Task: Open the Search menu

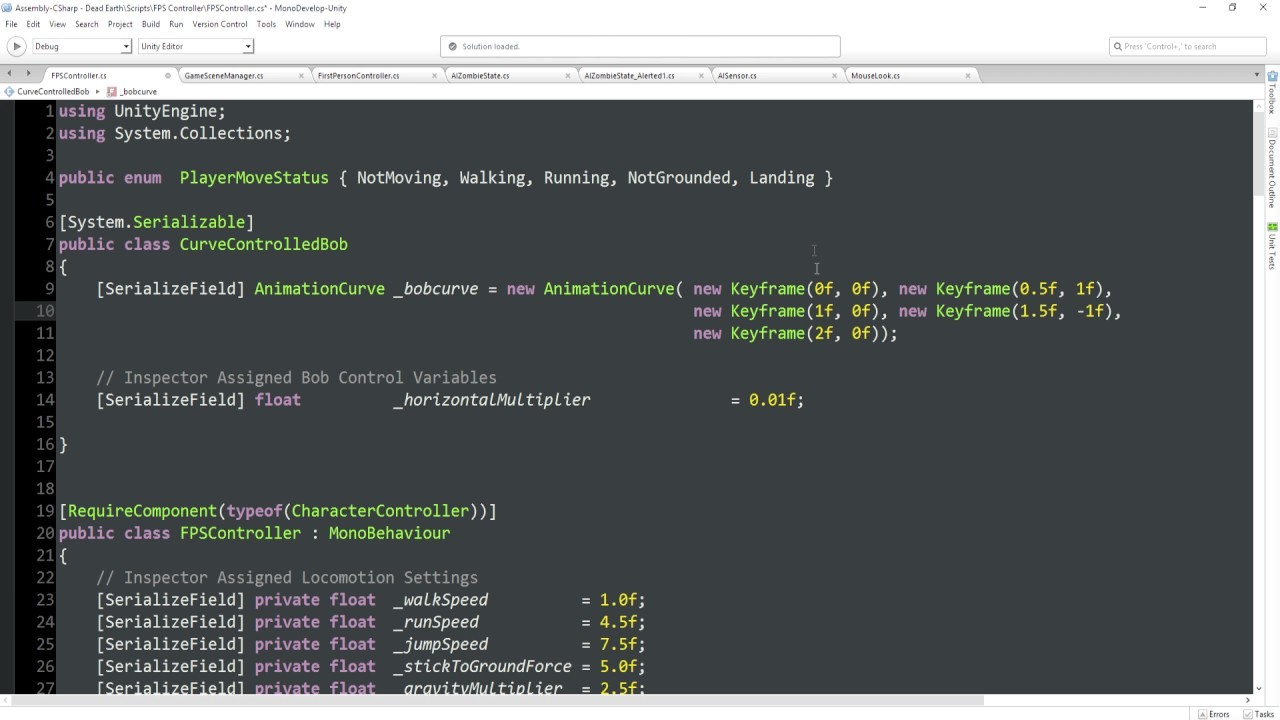Action: [87, 24]
